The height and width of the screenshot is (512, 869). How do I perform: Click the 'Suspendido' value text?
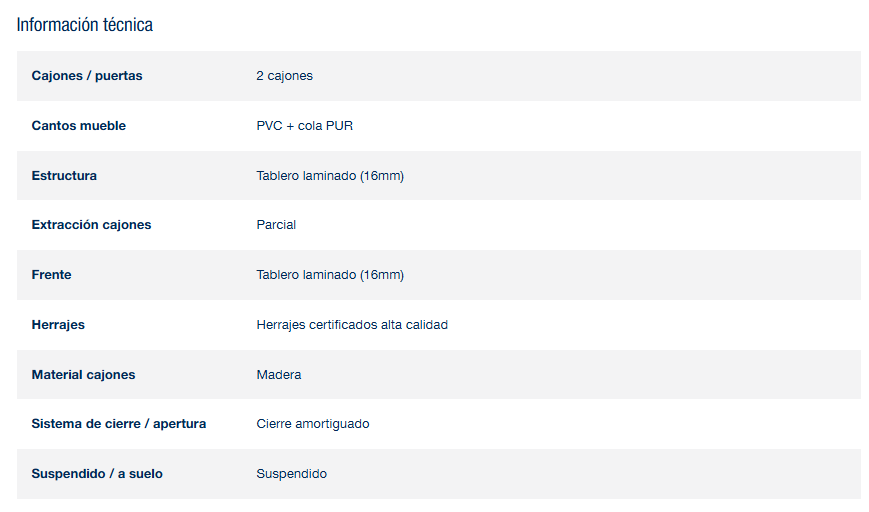point(292,474)
